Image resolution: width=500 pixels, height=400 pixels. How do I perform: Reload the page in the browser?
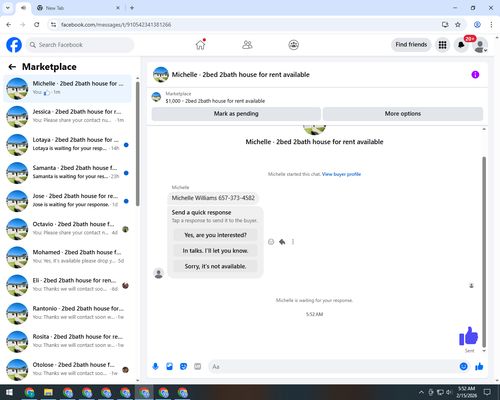tap(37, 25)
